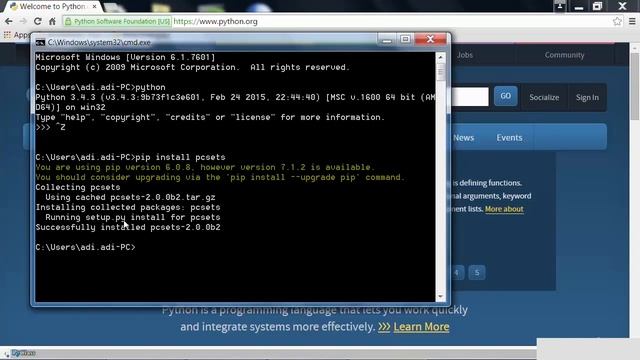Image resolution: width=640 pixels, height=360 pixels.
Task: Maximize the cmd.exe window
Action: click(405, 40)
